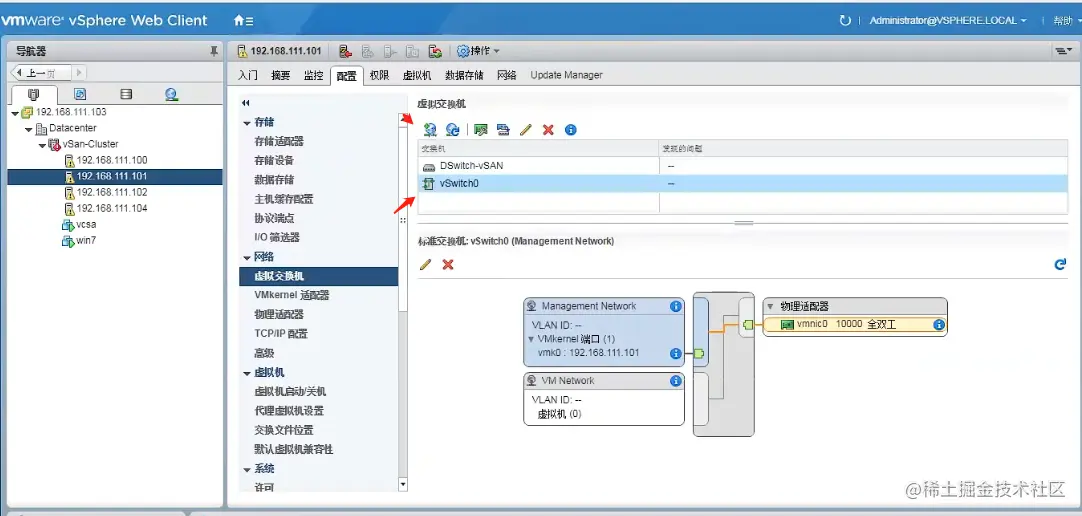
Task: Click the global refresh icon in the top bar
Action: coord(845,21)
